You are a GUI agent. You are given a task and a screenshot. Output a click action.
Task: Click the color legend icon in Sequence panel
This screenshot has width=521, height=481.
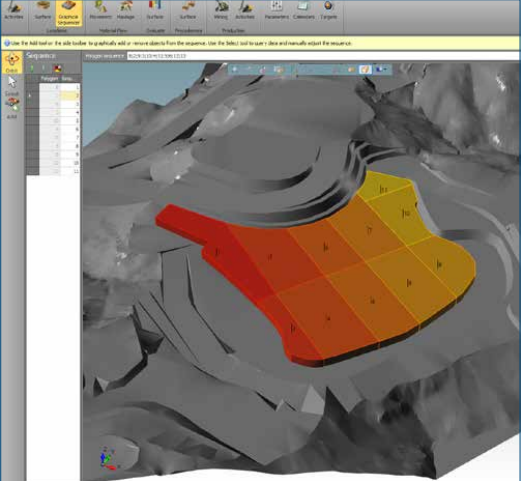coord(57,68)
